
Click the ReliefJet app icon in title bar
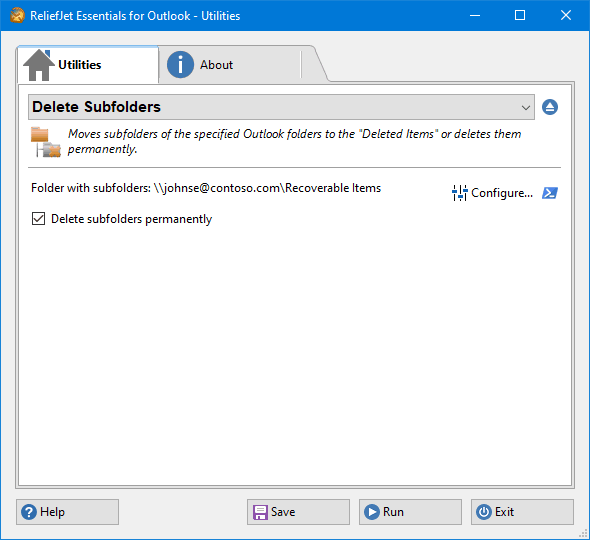click(x=17, y=16)
